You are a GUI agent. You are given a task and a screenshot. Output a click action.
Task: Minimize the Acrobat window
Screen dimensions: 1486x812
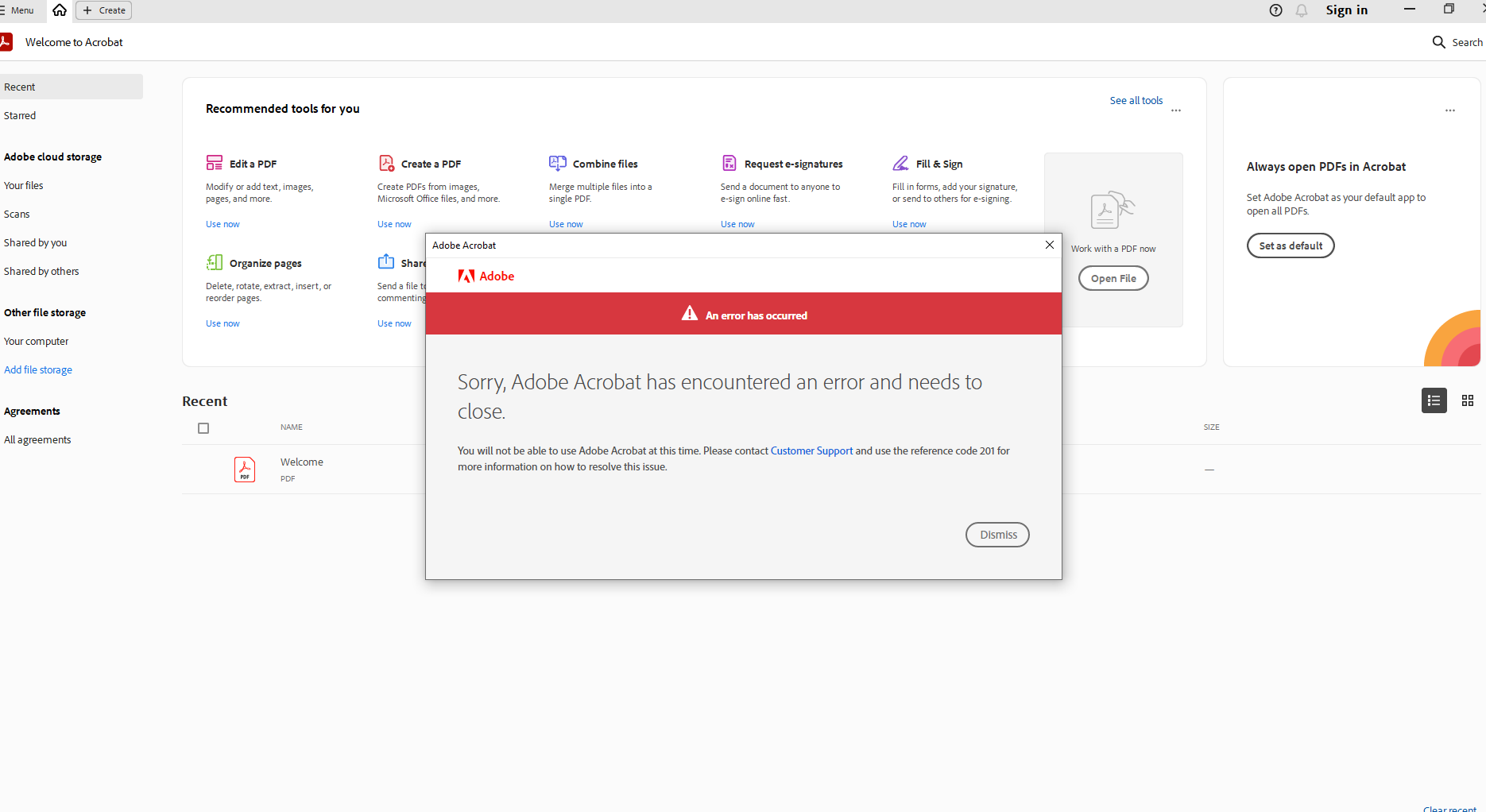click(x=1410, y=10)
